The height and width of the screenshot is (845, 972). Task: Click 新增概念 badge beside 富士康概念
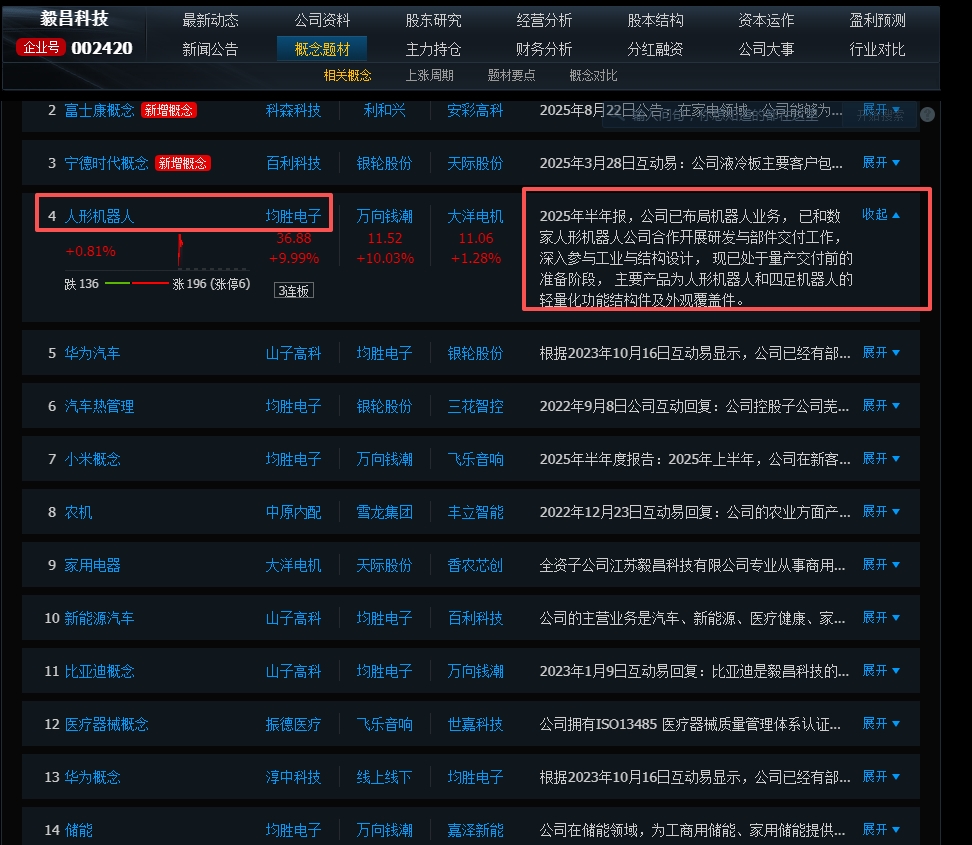[x=169, y=110]
